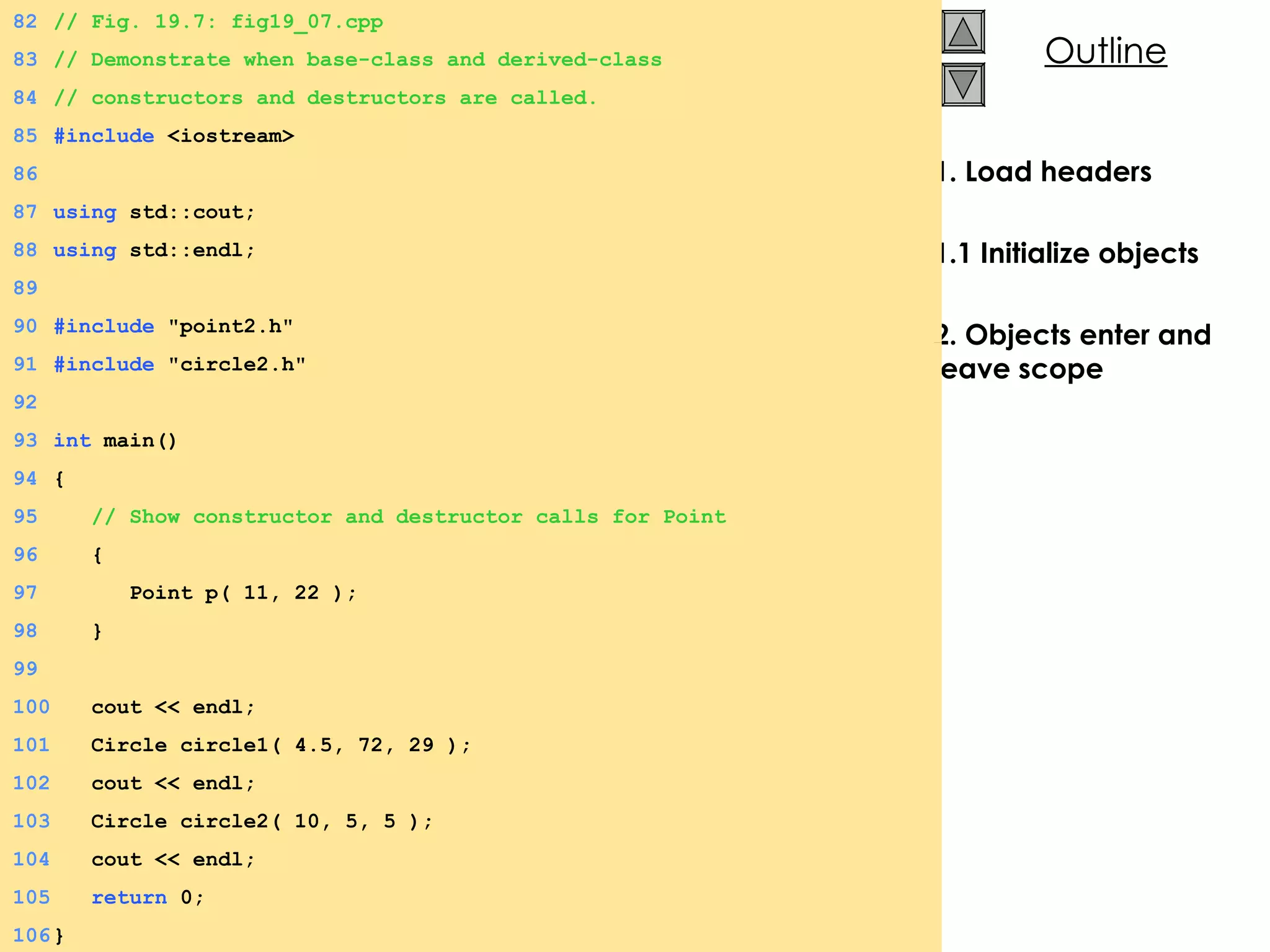Click the line '#include "point2.h"'
The height and width of the screenshot is (952, 1270).
(173, 326)
